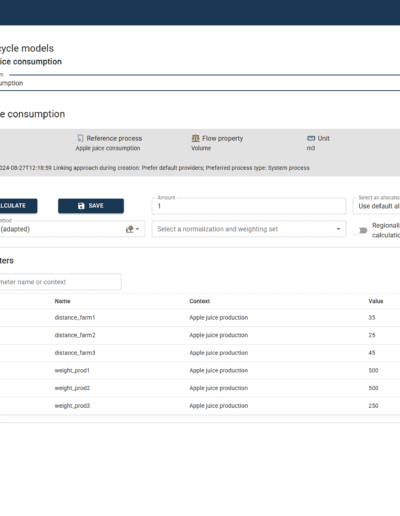Click the CALCULATE button
This screenshot has height=516, width=400.
pyautogui.click(x=18, y=206)
